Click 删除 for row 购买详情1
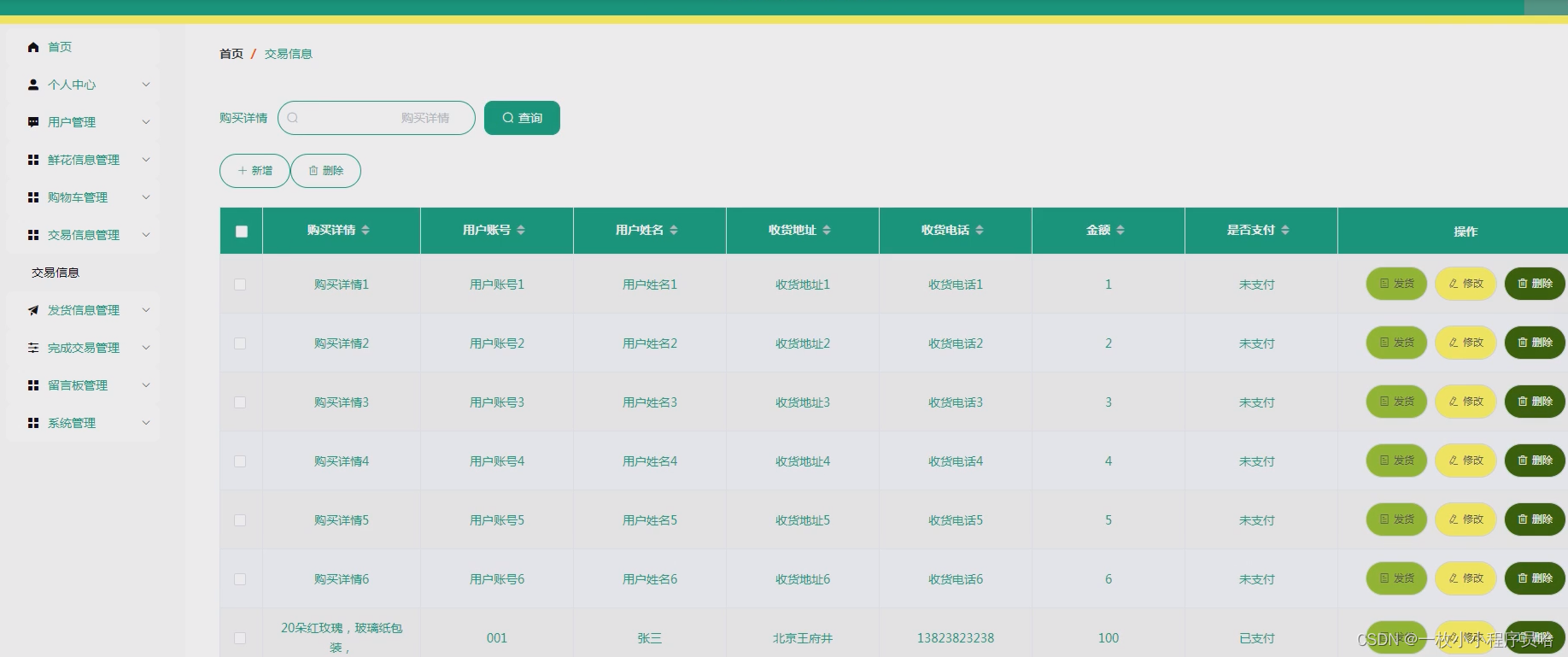This screenshot has width=1568, height=657. [1536, 284]
